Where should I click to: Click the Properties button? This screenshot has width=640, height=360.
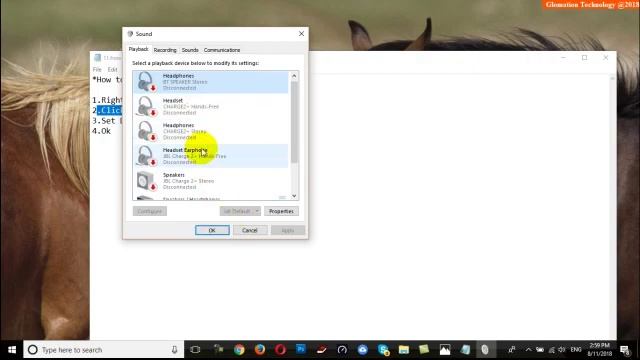281,211
